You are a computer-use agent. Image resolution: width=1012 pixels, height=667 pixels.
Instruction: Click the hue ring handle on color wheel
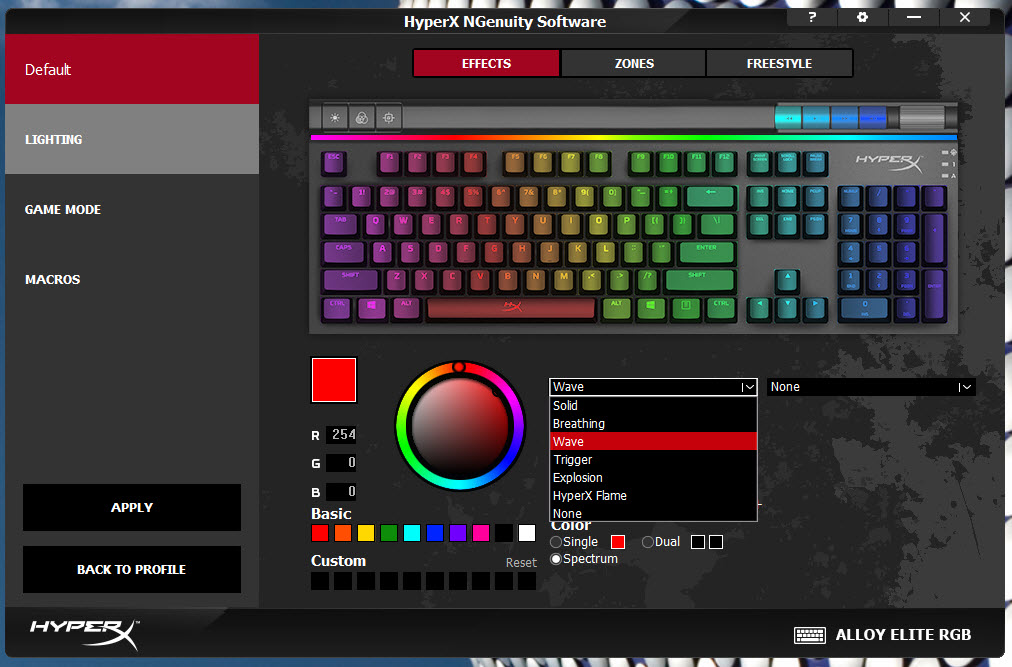click(x=459, y=367)
